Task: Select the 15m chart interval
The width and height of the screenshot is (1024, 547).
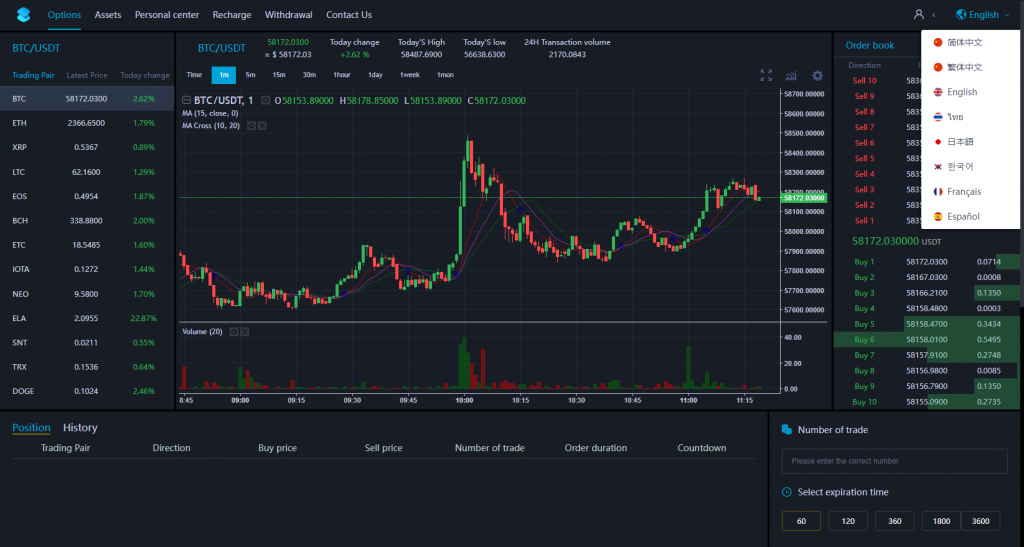Action: (x=279, y=75)
